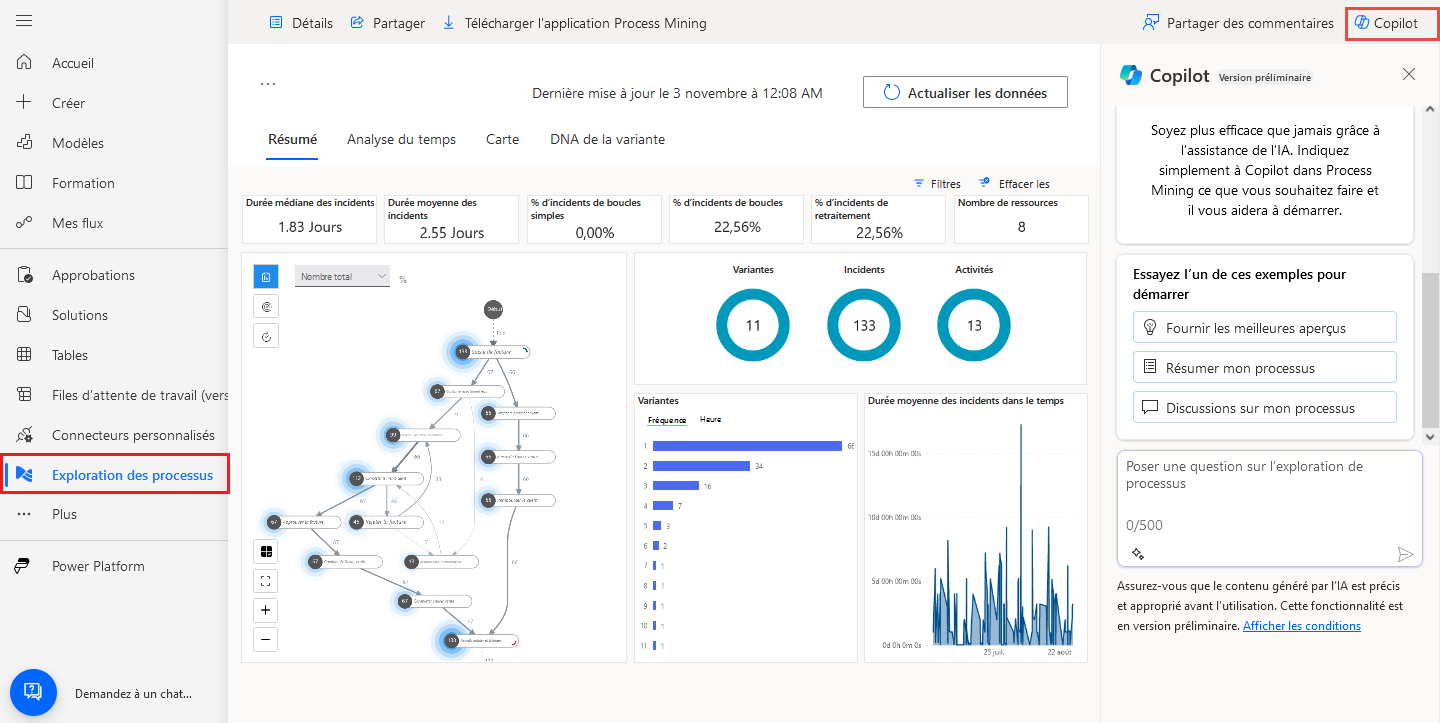Screen dimensions: 1440x723
Task: Open the Nombre total dropdown
Action: 342,276
